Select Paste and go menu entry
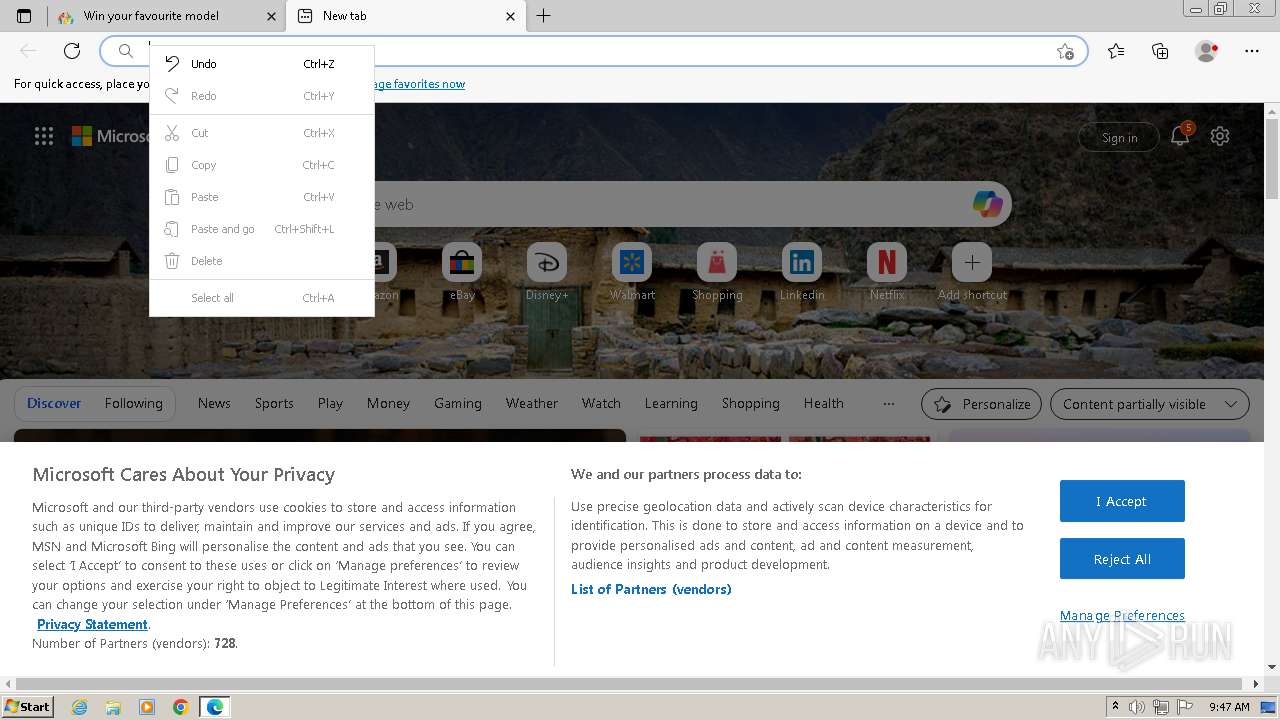This screenshot has height=720, width=1280. pyautogui.click(x=262, y=229)
